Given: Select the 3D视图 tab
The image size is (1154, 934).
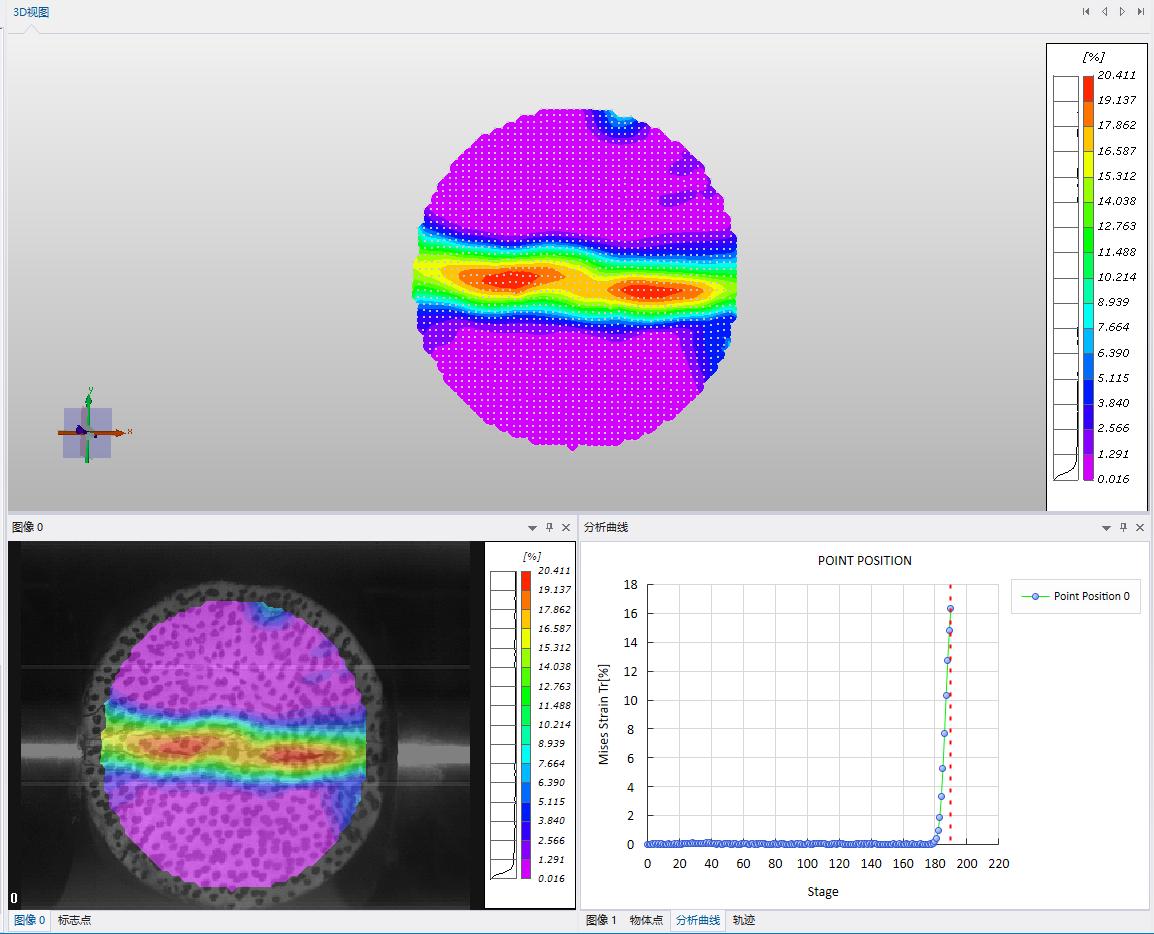Looking at the screenshot, I should point(30,12).
